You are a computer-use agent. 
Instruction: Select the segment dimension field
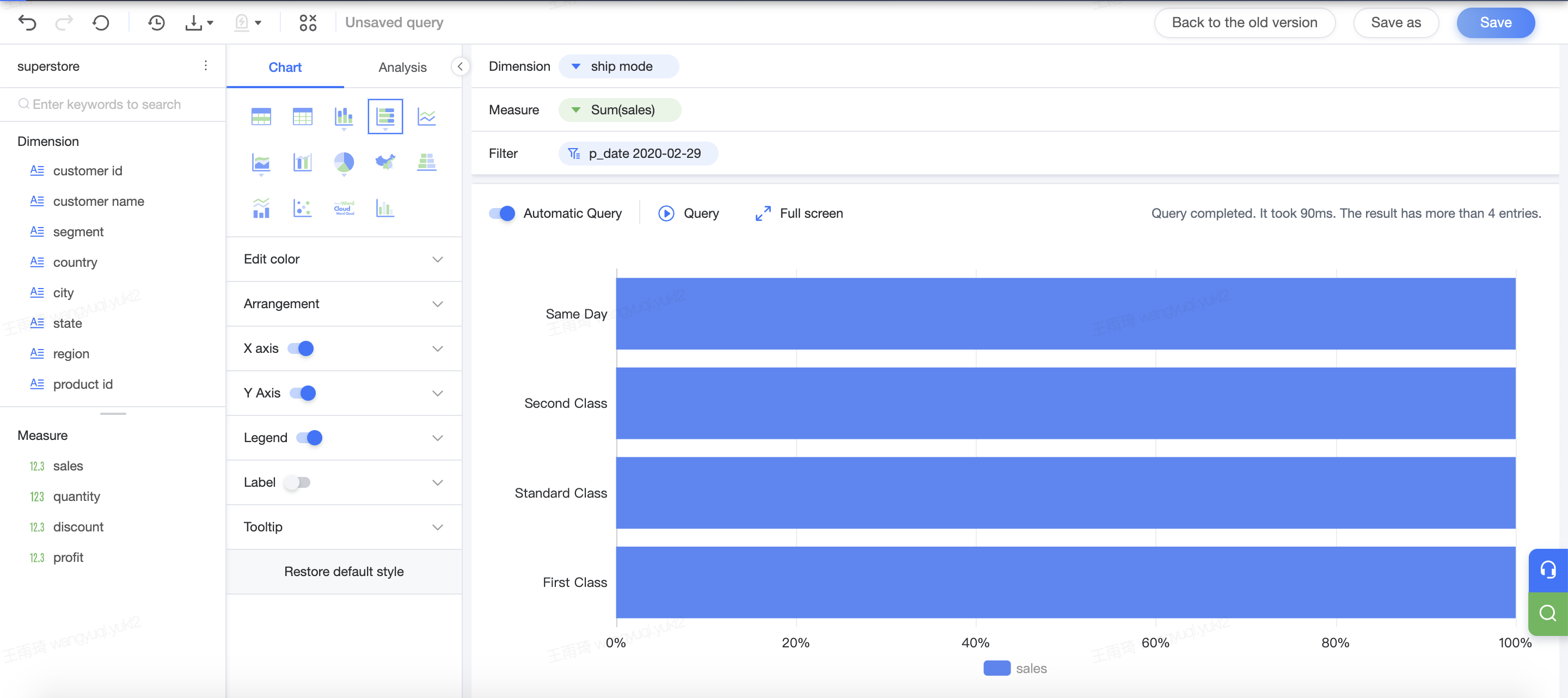coord(78,232)
